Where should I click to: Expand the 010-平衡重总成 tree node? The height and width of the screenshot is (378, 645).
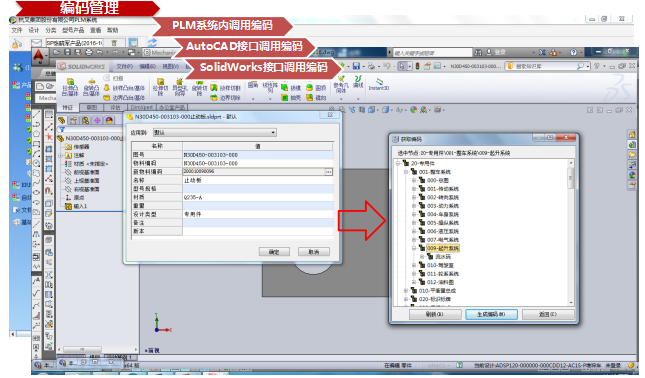point(406,290)
